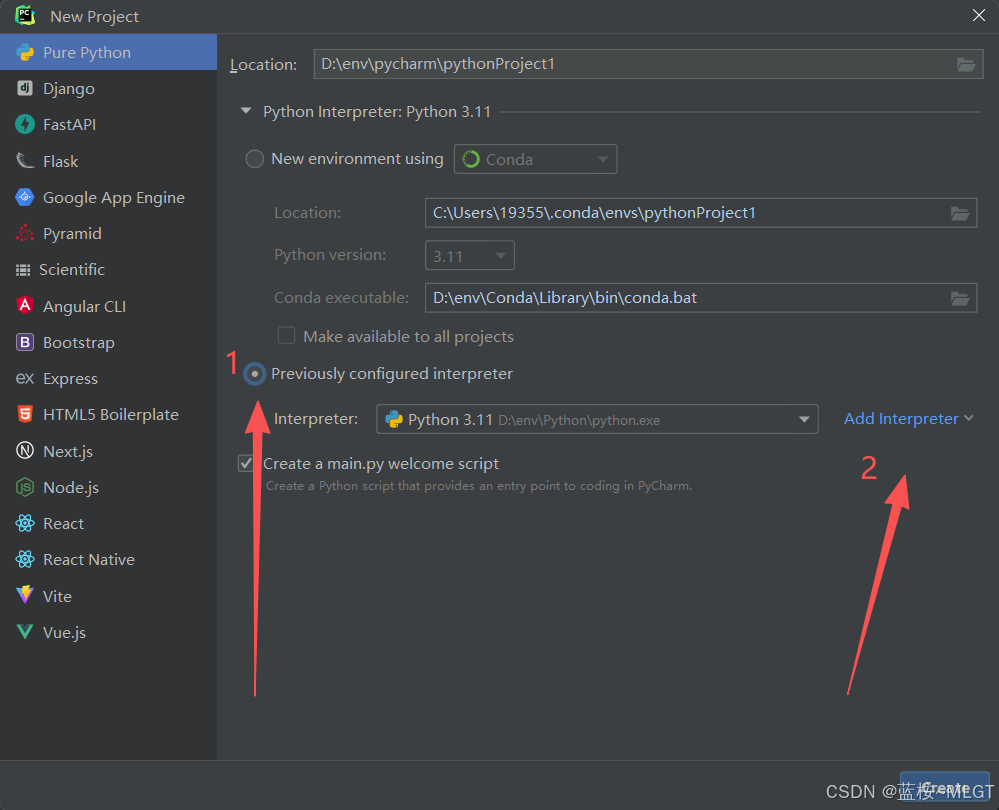Click the Pure Python icon in sidebar

point(25,52)
